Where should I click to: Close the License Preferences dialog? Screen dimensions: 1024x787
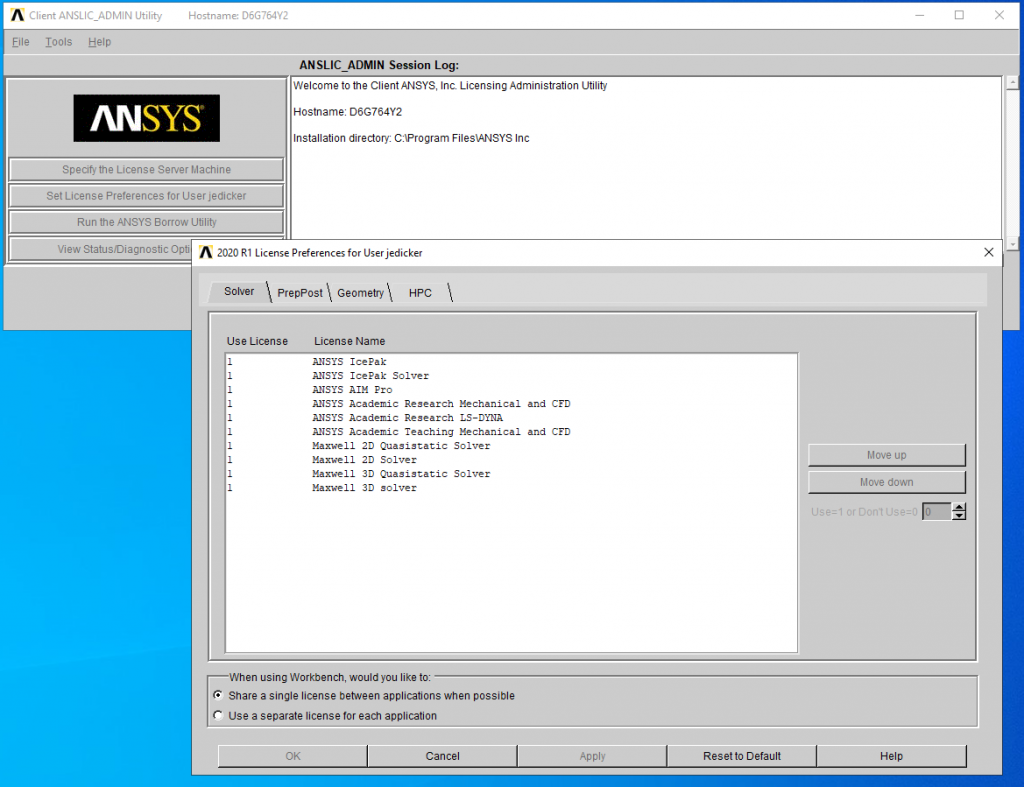click(989, 253)
